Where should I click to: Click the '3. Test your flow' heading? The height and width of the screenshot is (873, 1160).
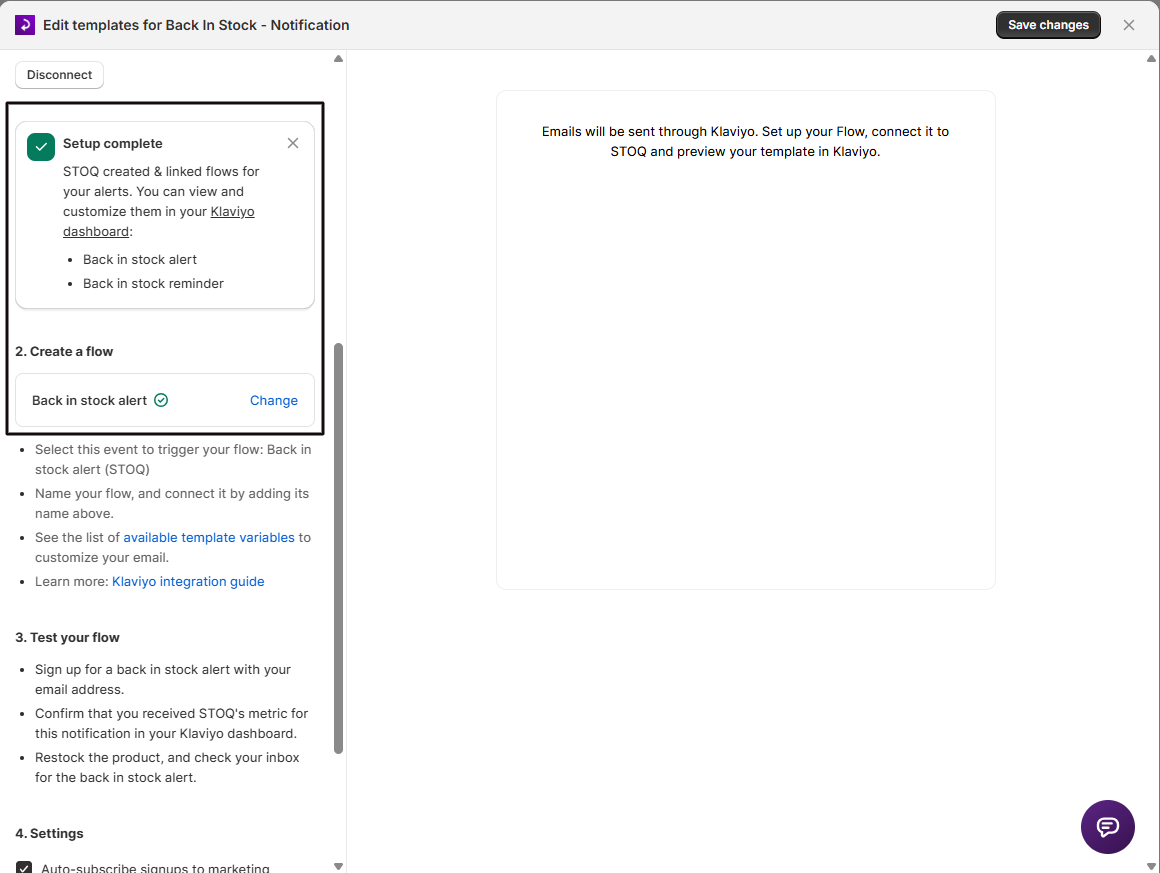click(x=67, y=638)
